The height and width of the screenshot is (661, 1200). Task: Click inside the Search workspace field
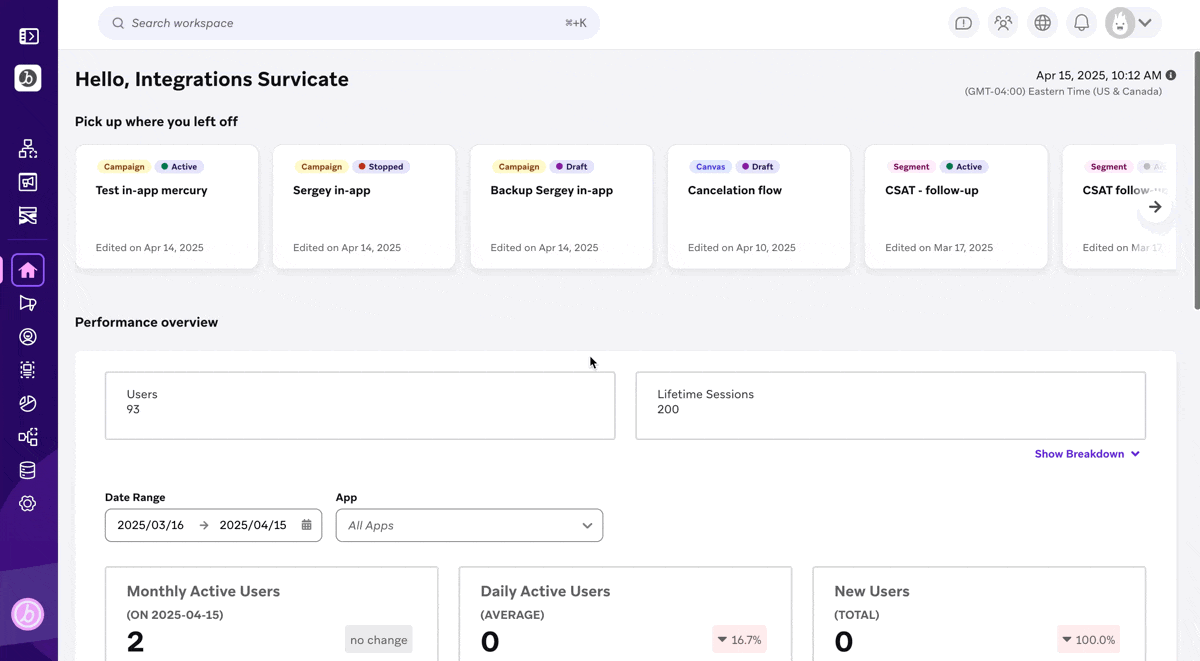348,22
